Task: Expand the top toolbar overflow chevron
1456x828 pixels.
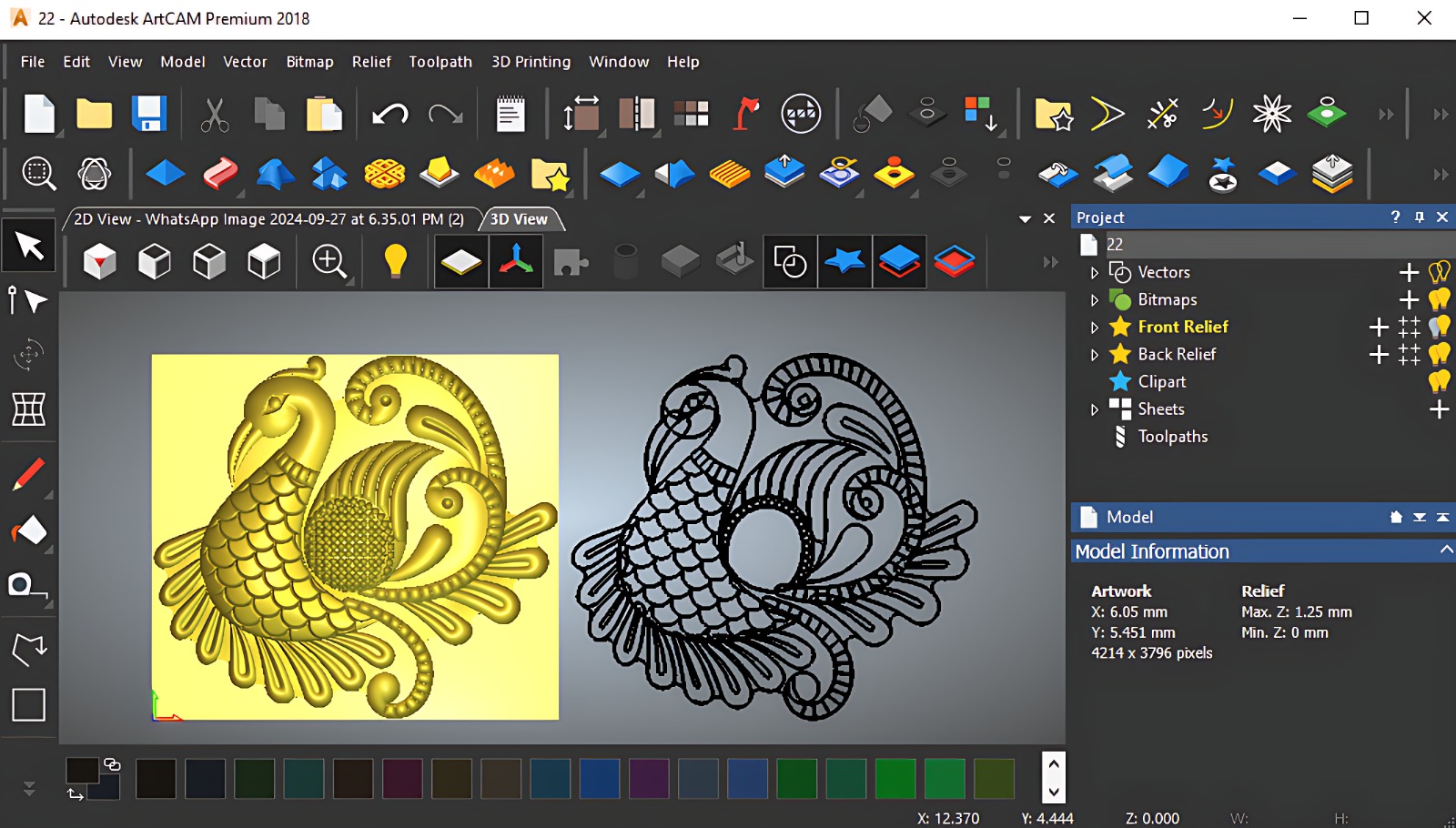Action: point(1386,115)
